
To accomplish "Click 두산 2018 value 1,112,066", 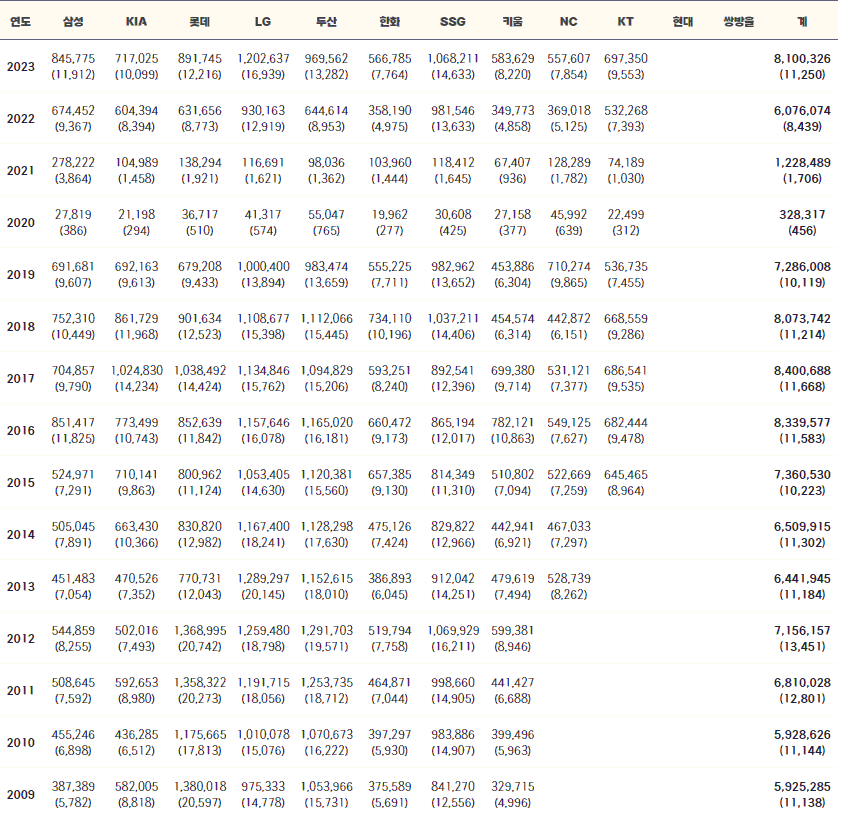I will tap(326, 319).
